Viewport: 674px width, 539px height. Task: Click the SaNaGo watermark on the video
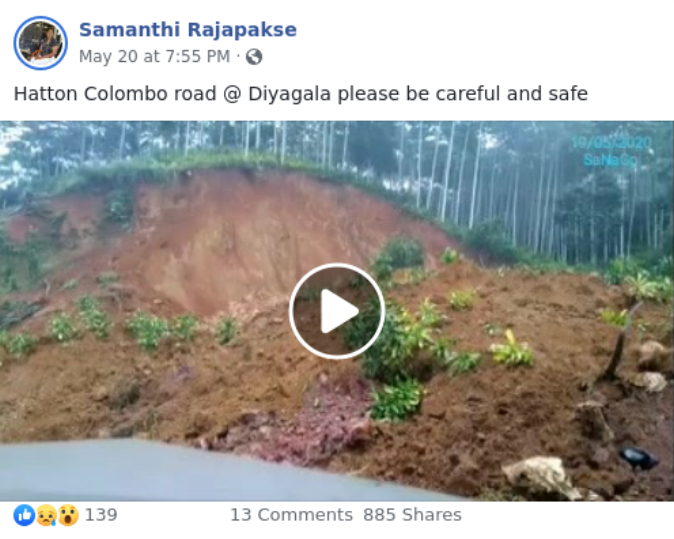[610, 160]
